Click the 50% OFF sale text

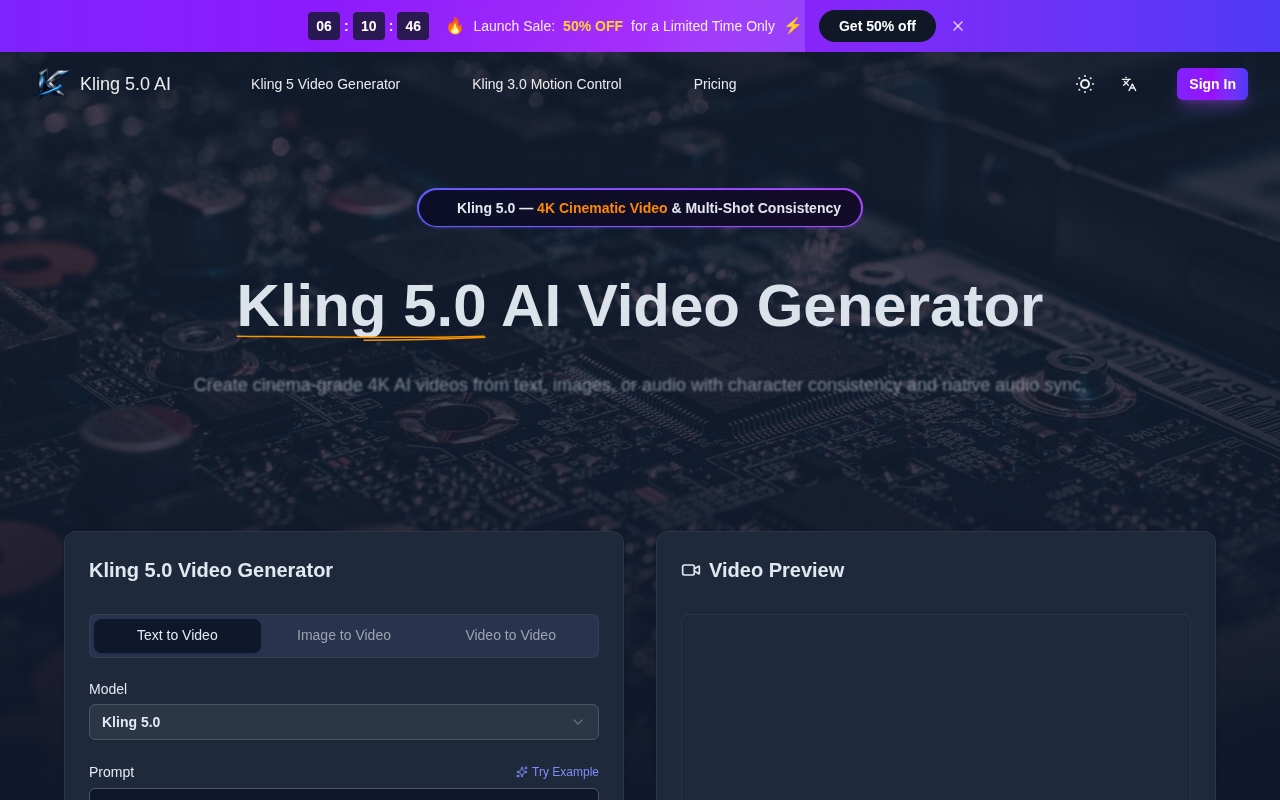[593, 26]
